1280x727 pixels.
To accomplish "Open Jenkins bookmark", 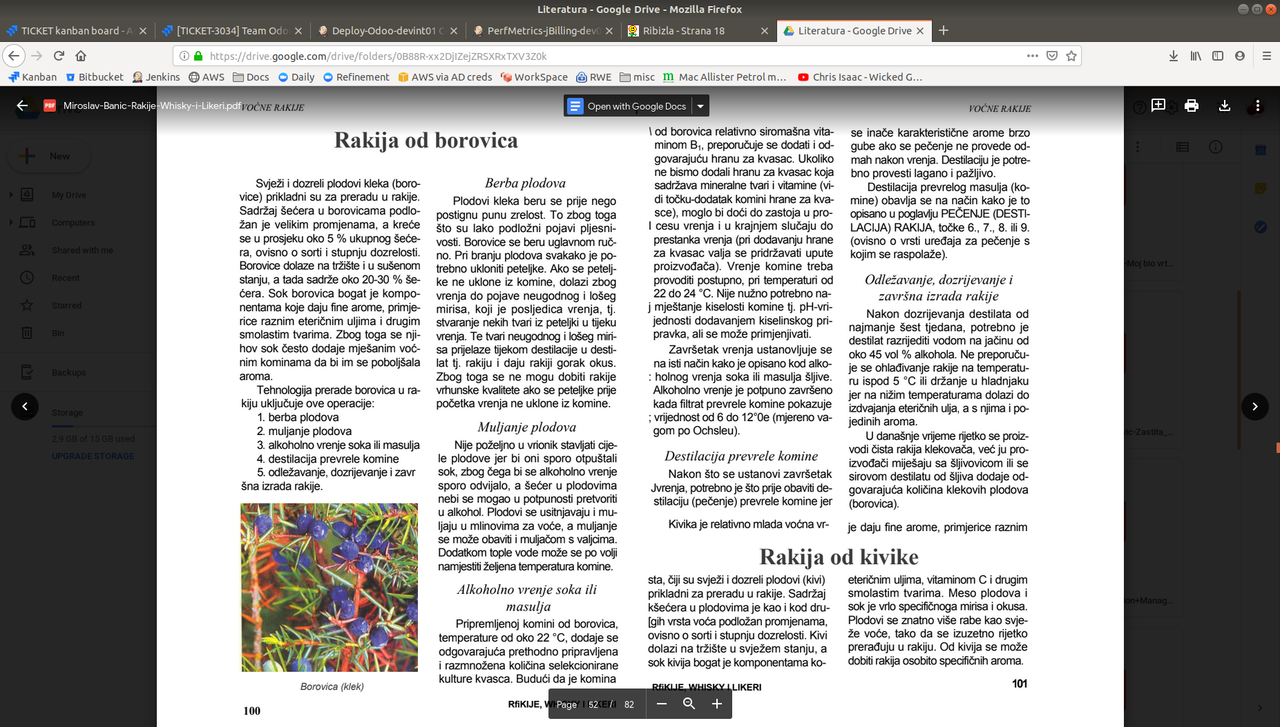I will (155, 77).
